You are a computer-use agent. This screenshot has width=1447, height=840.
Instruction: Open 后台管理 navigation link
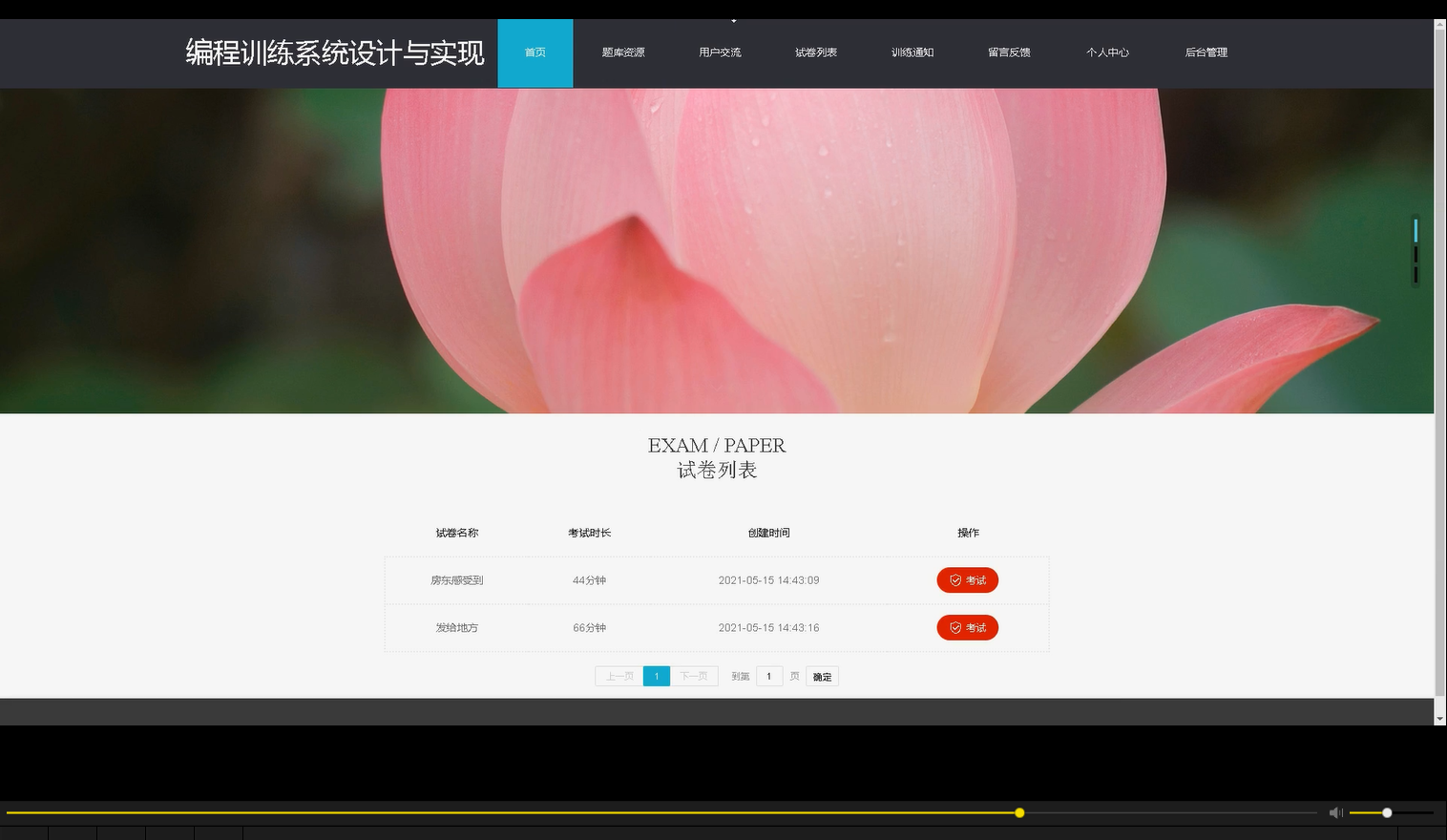(1206, 52)
